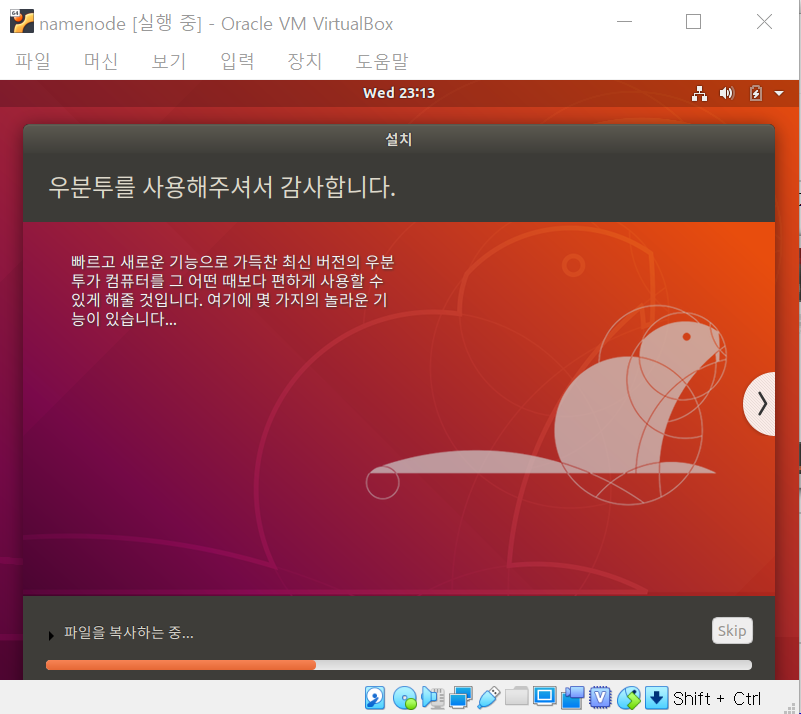
Task: Close the VirtualBox namenode window
Action: tap(764, 21)
